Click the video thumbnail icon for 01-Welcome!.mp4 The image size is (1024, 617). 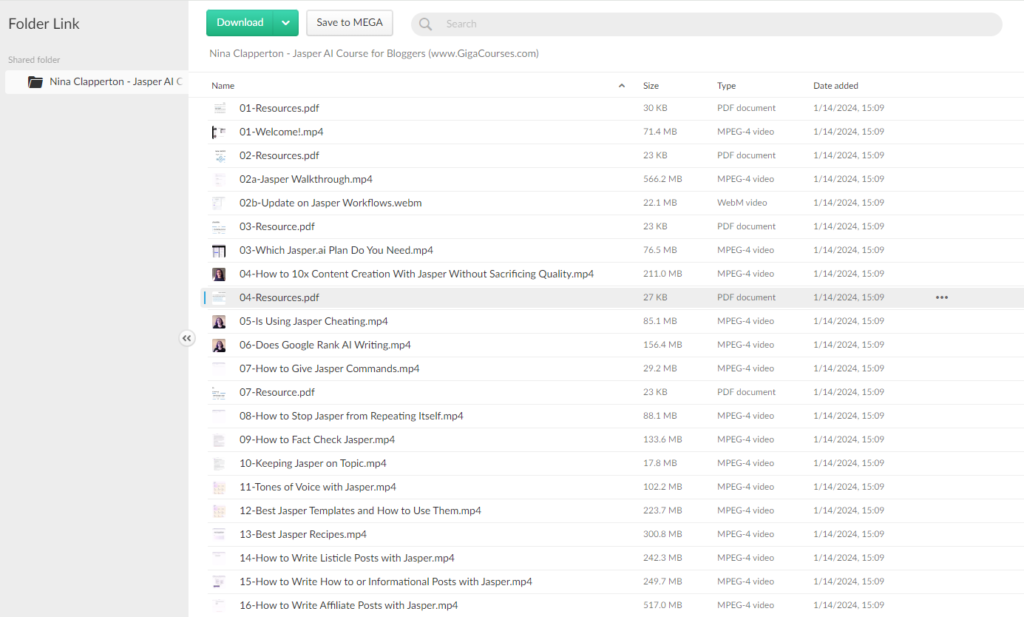coord(219,132)
